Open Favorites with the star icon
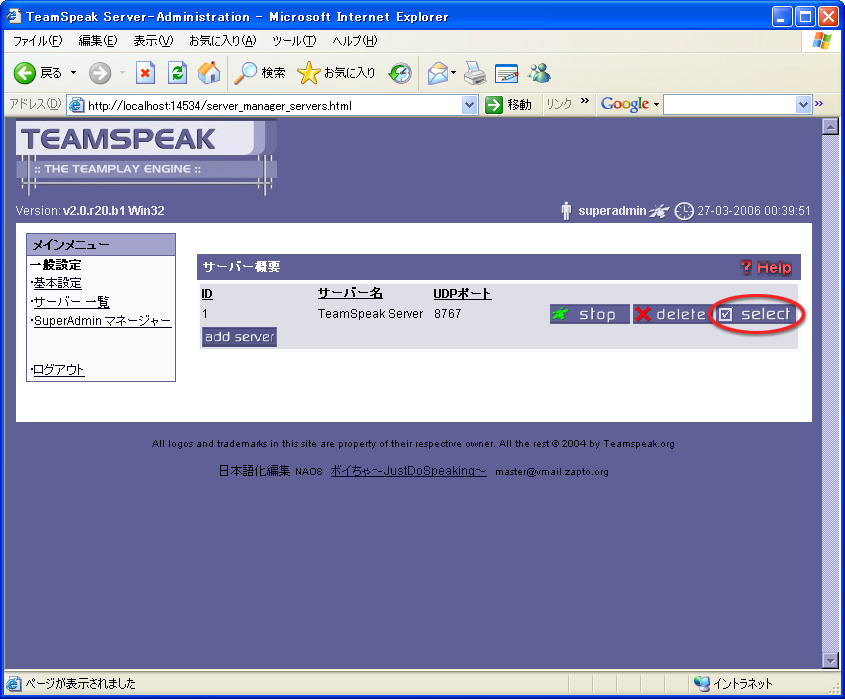The width and height of the screenshot is (845, 699). click(308, 73)
